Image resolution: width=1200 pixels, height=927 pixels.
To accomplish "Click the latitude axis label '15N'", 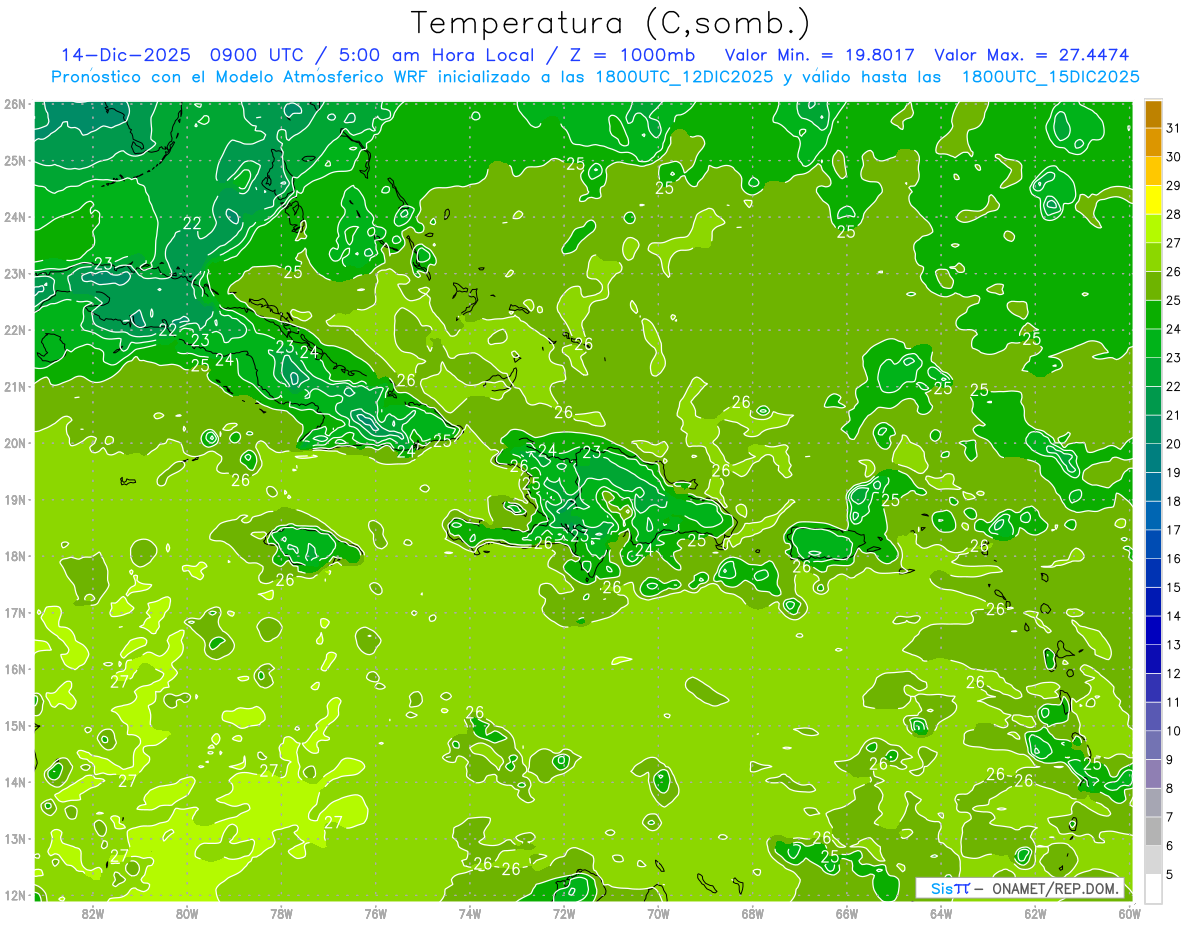I will pos(14,725).
